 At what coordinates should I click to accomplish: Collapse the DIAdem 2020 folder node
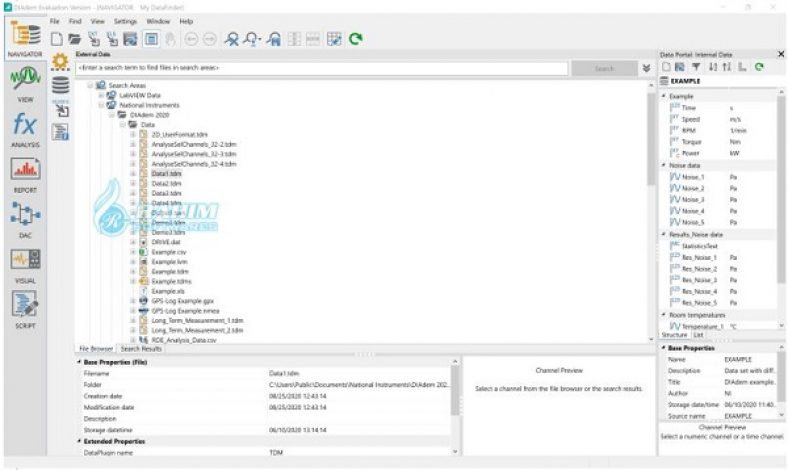point(112,115)
